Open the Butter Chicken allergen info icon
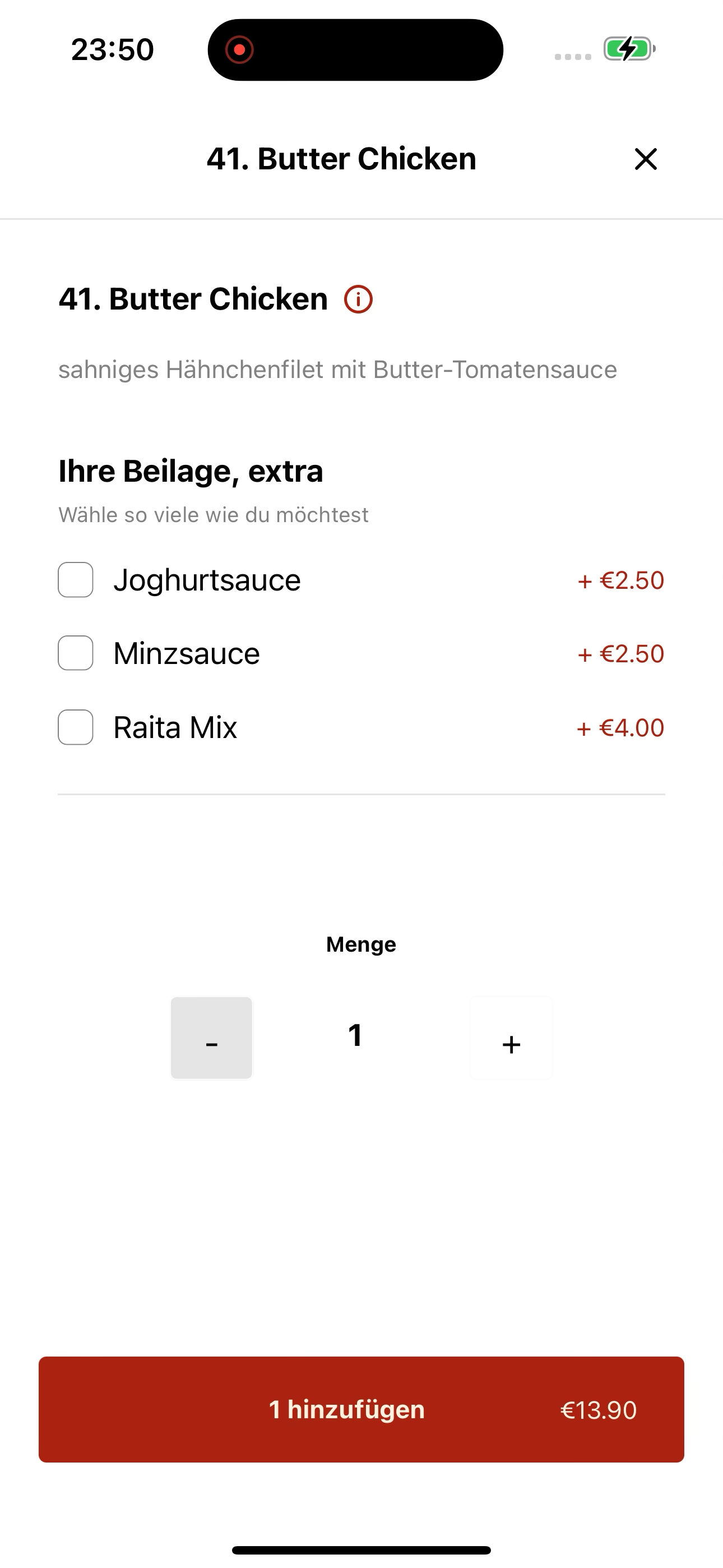Screen dimensions: 723x1568 [x=359, y=299]
